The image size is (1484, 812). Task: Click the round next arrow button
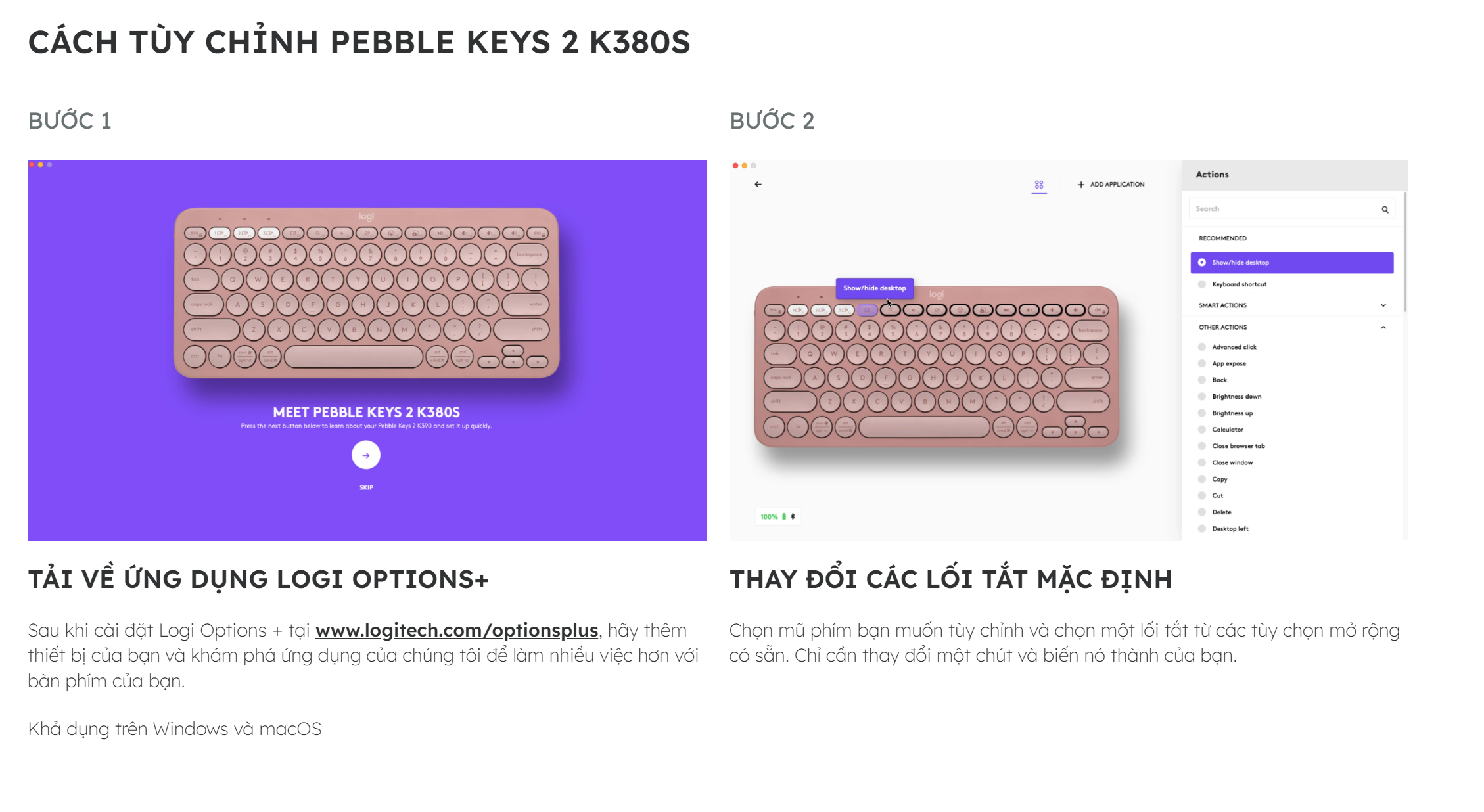point(366,455)
